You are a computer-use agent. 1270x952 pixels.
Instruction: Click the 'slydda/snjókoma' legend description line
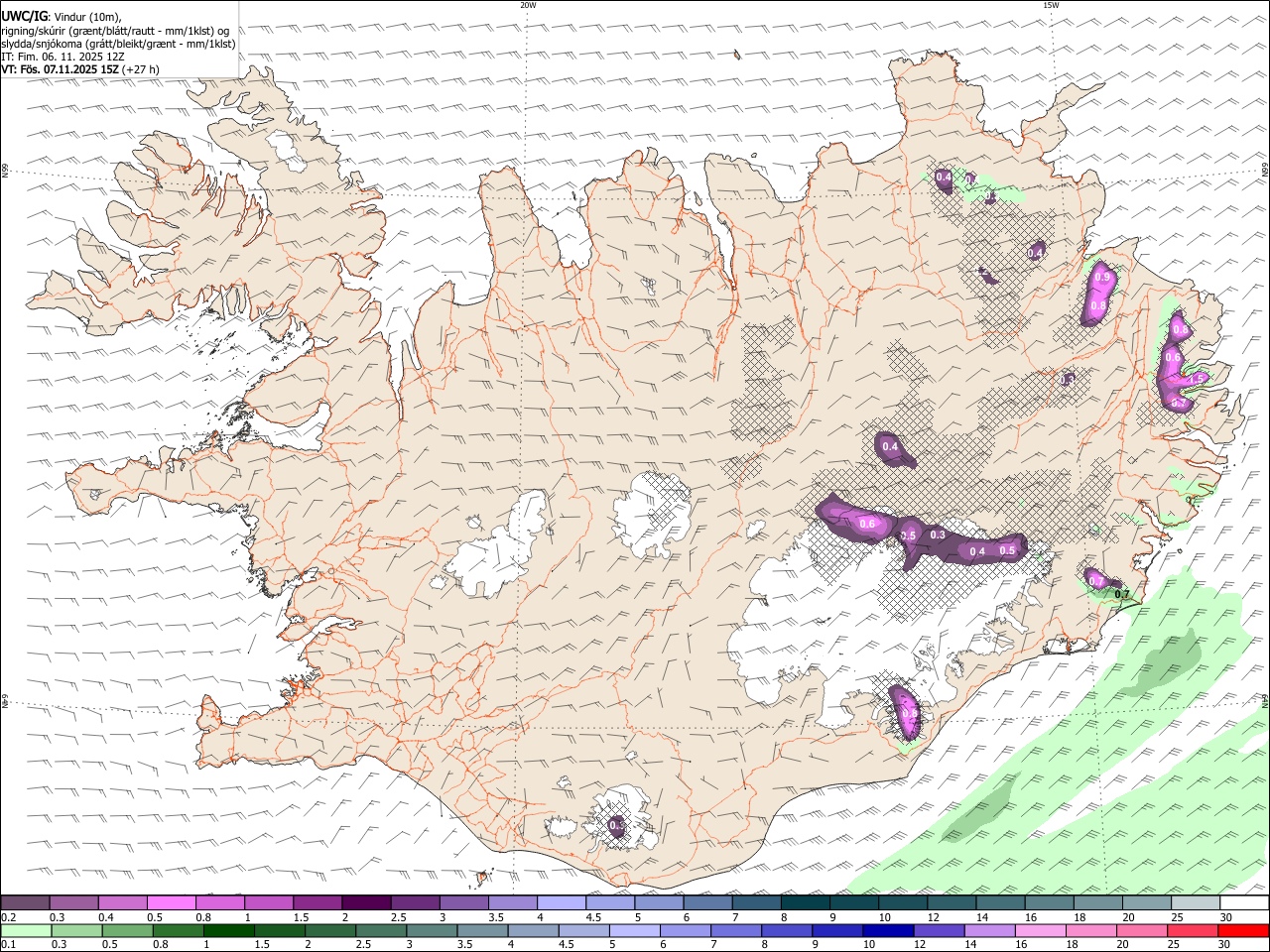(x=118, y=44)
